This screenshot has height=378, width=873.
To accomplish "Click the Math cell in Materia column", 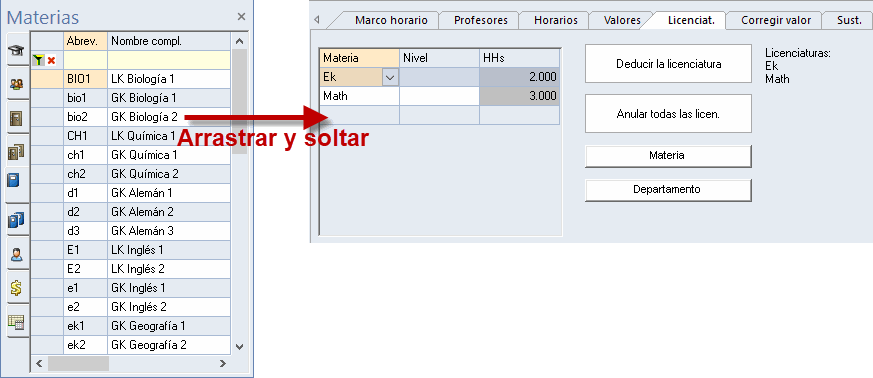I will [359, 96].
